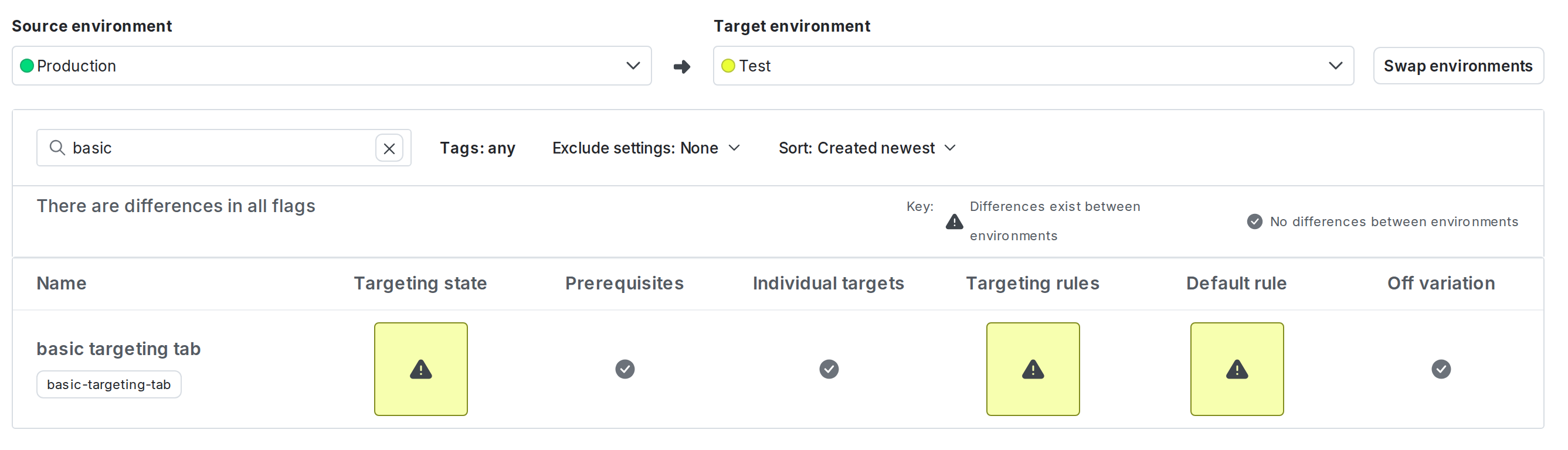Click the magnifying glass search icon
Screen dimensions: 1568x450
[57, 148]
